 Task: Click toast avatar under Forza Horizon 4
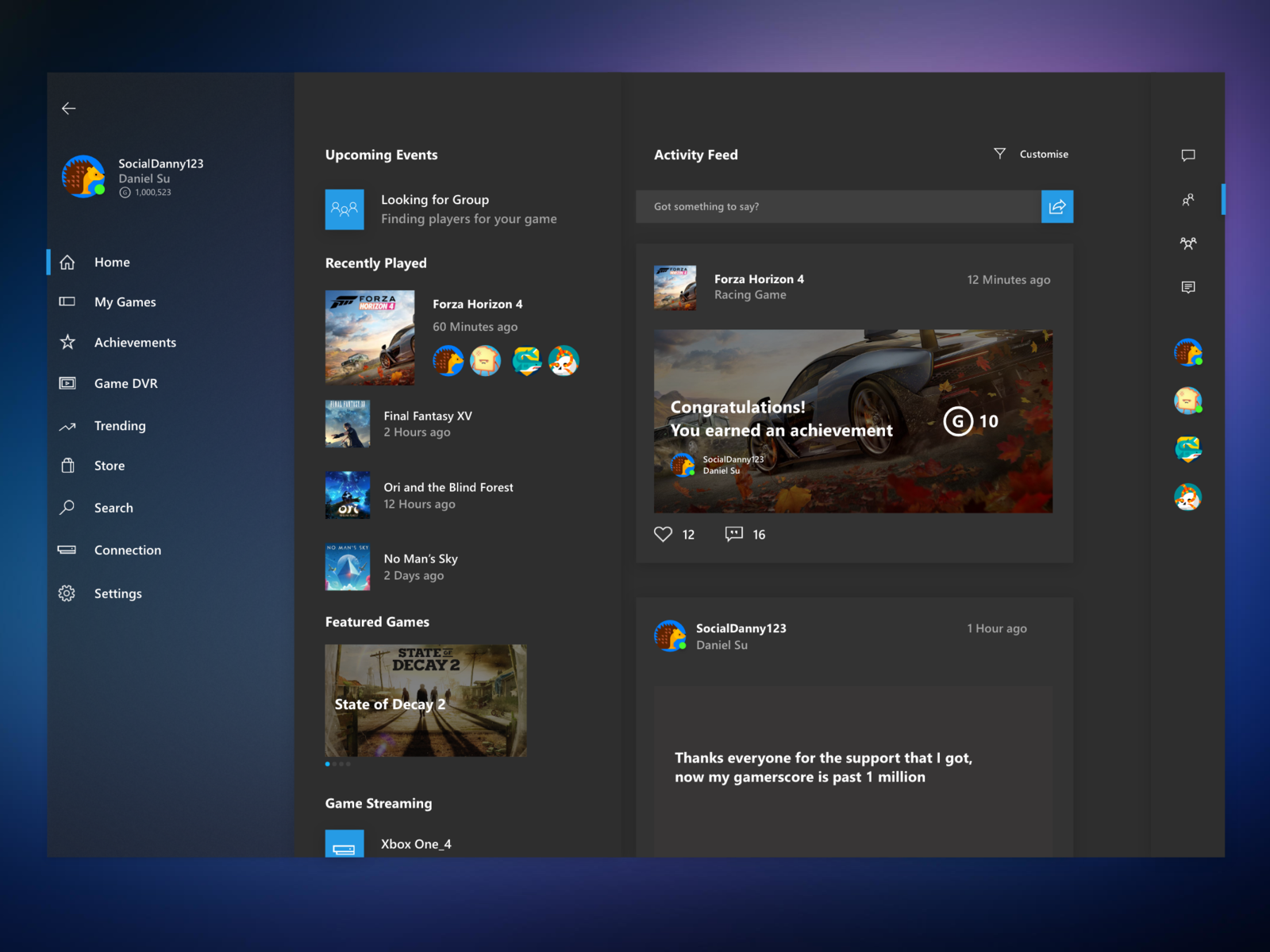486,361
